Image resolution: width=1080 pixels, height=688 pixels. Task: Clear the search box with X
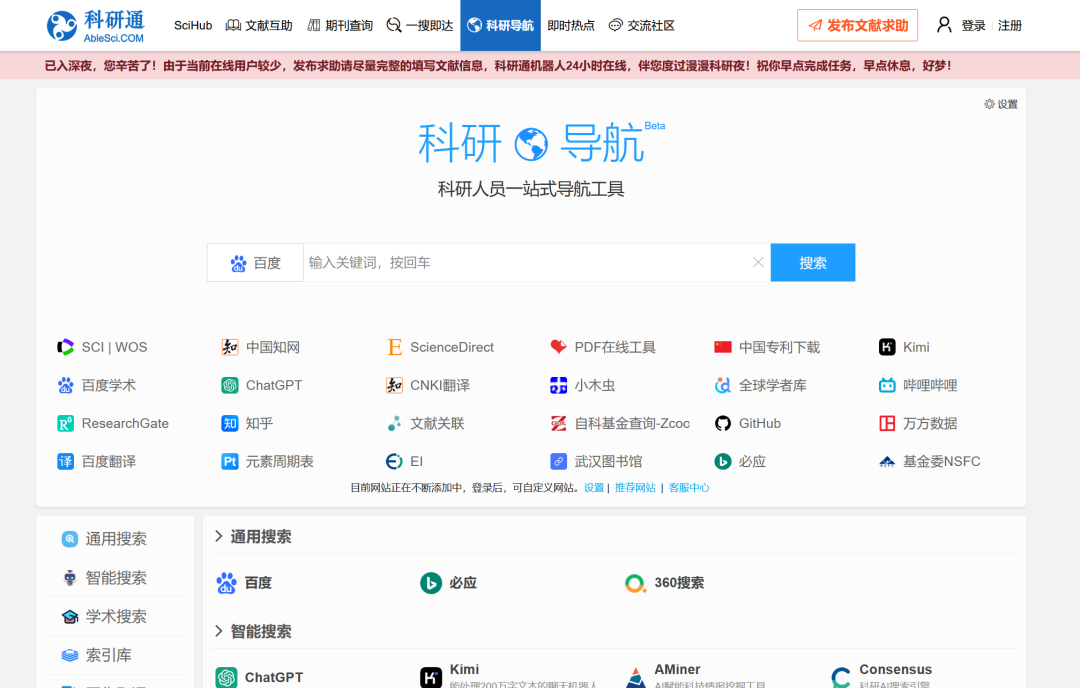(758, 262)
